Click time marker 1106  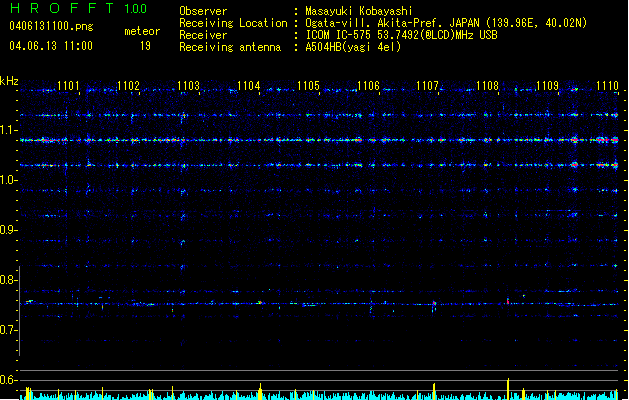(368, 86)
